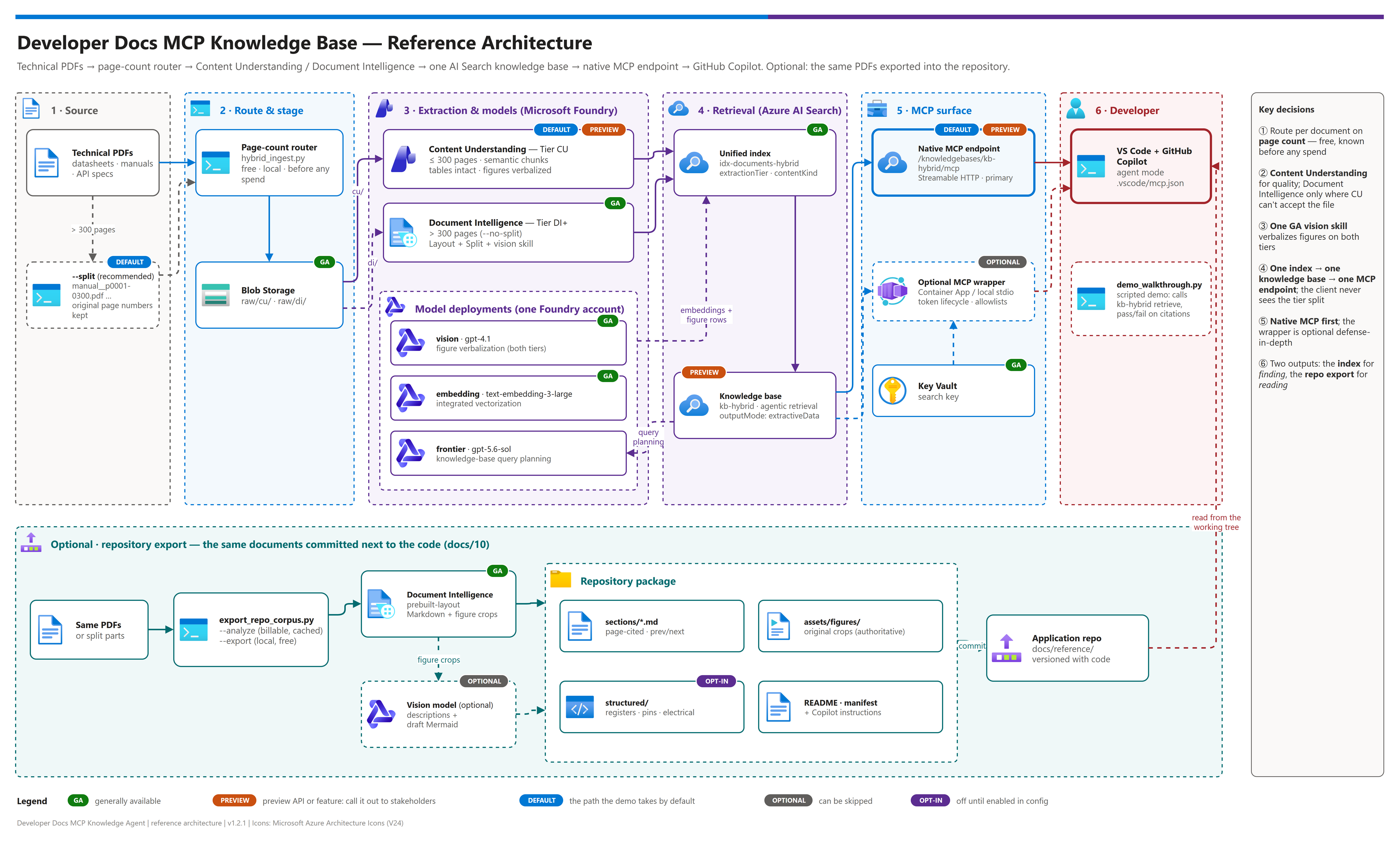The width and height of the screenshot is (1400, 845).
Task: Click the 'README · manifest' card title
Action: [x=840, y=702]
